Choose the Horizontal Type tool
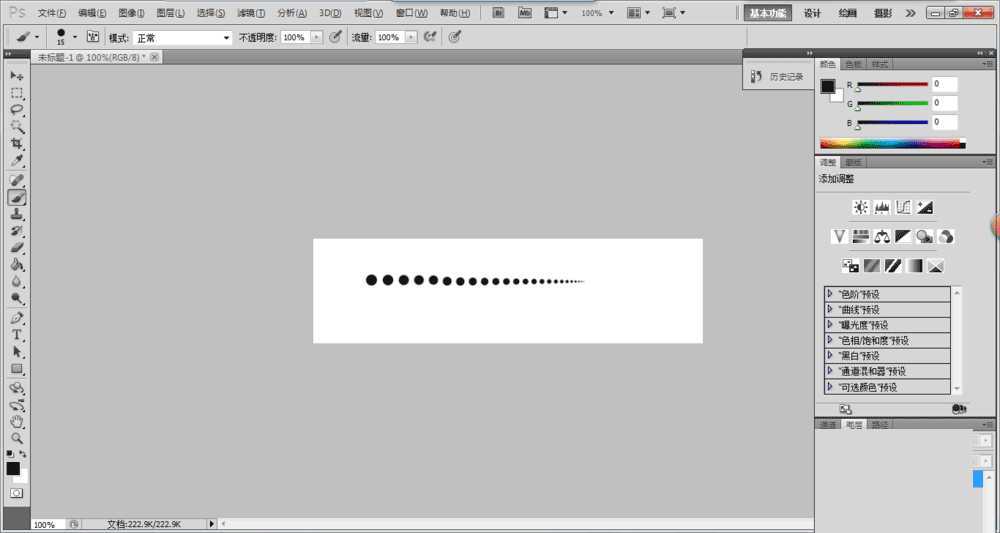Image resolution: width=1000 pixels, height=533 pixels. click(x=17, y=335)
